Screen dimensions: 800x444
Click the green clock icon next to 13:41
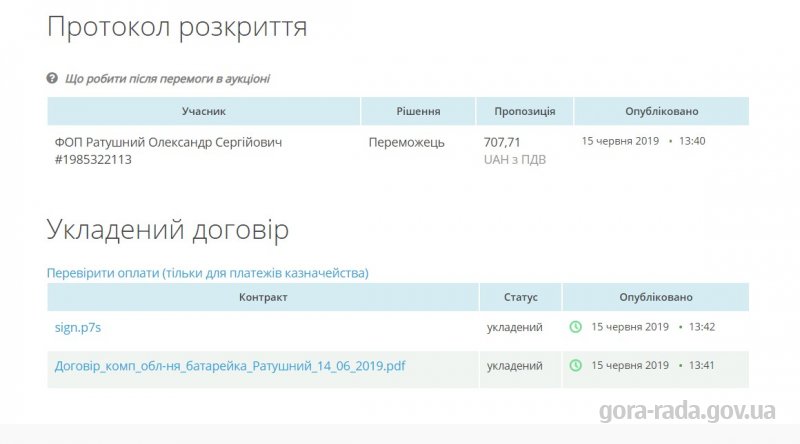[576, 365]
